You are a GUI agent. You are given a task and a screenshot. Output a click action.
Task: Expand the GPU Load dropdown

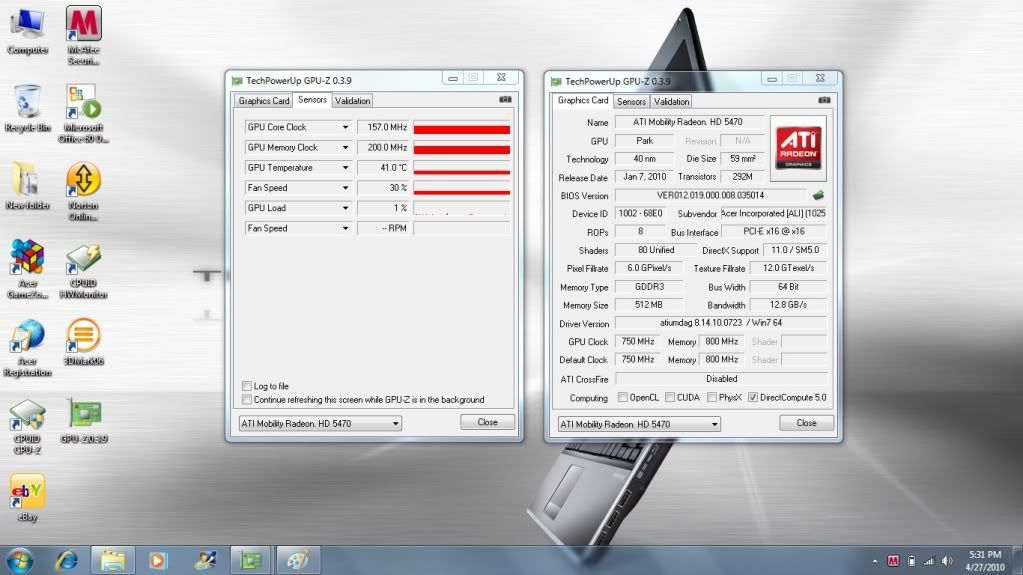(x=345, y=208)
